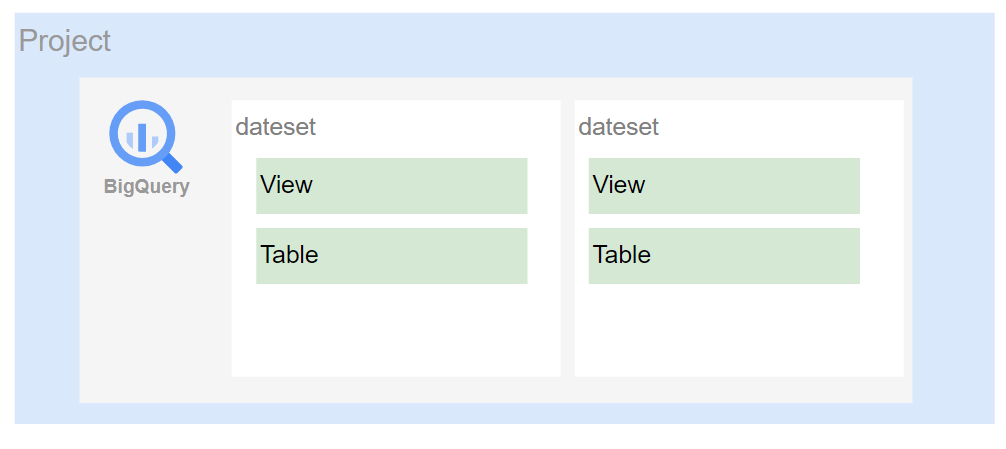Select the View box in the right dateset
The image size is (1006, 449).
(x=724, y=186)
